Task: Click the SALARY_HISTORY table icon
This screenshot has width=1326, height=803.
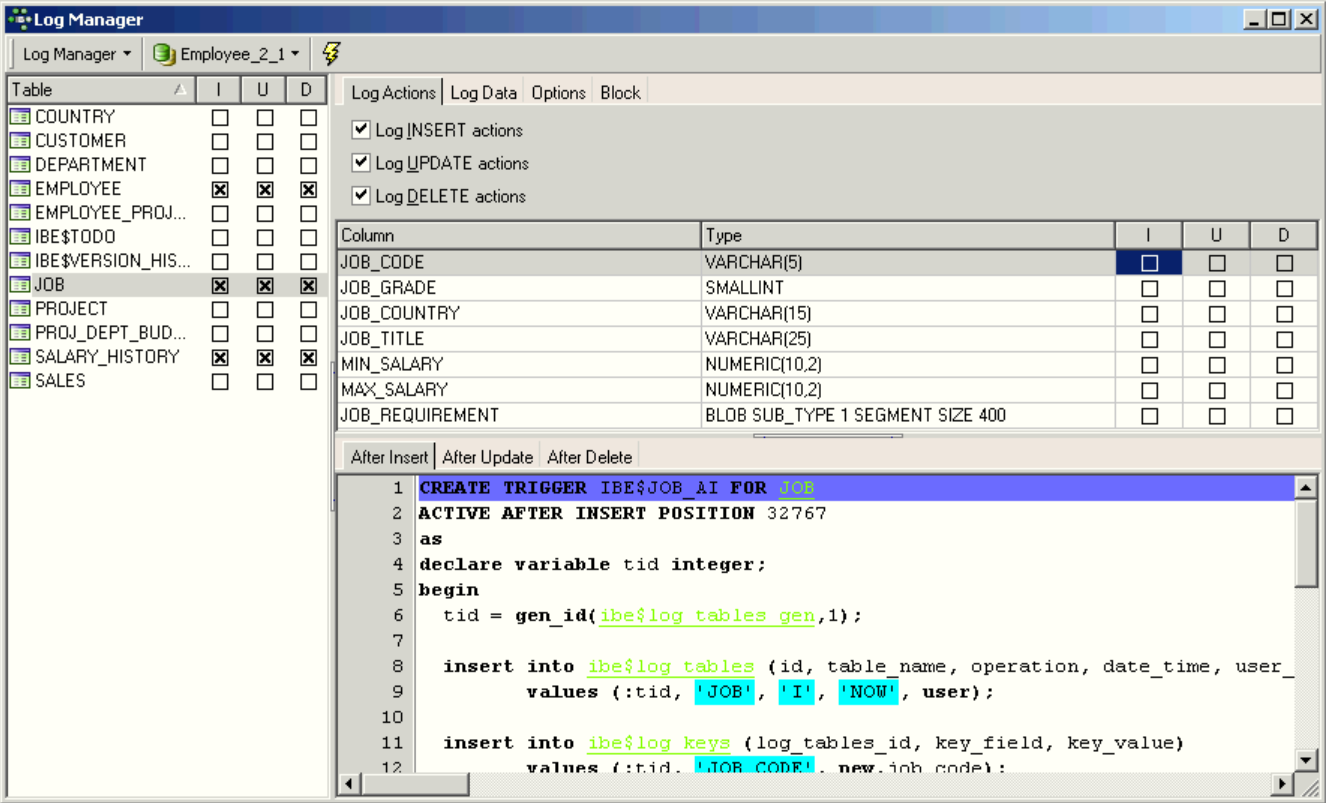Action: tap(20, 357)
